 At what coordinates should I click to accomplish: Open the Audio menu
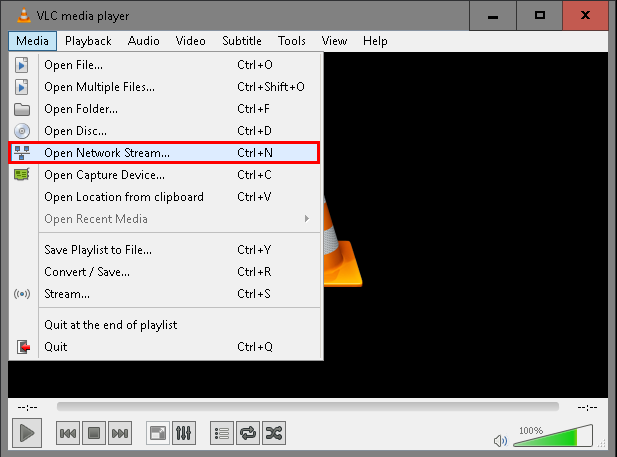tap(144, 41)
